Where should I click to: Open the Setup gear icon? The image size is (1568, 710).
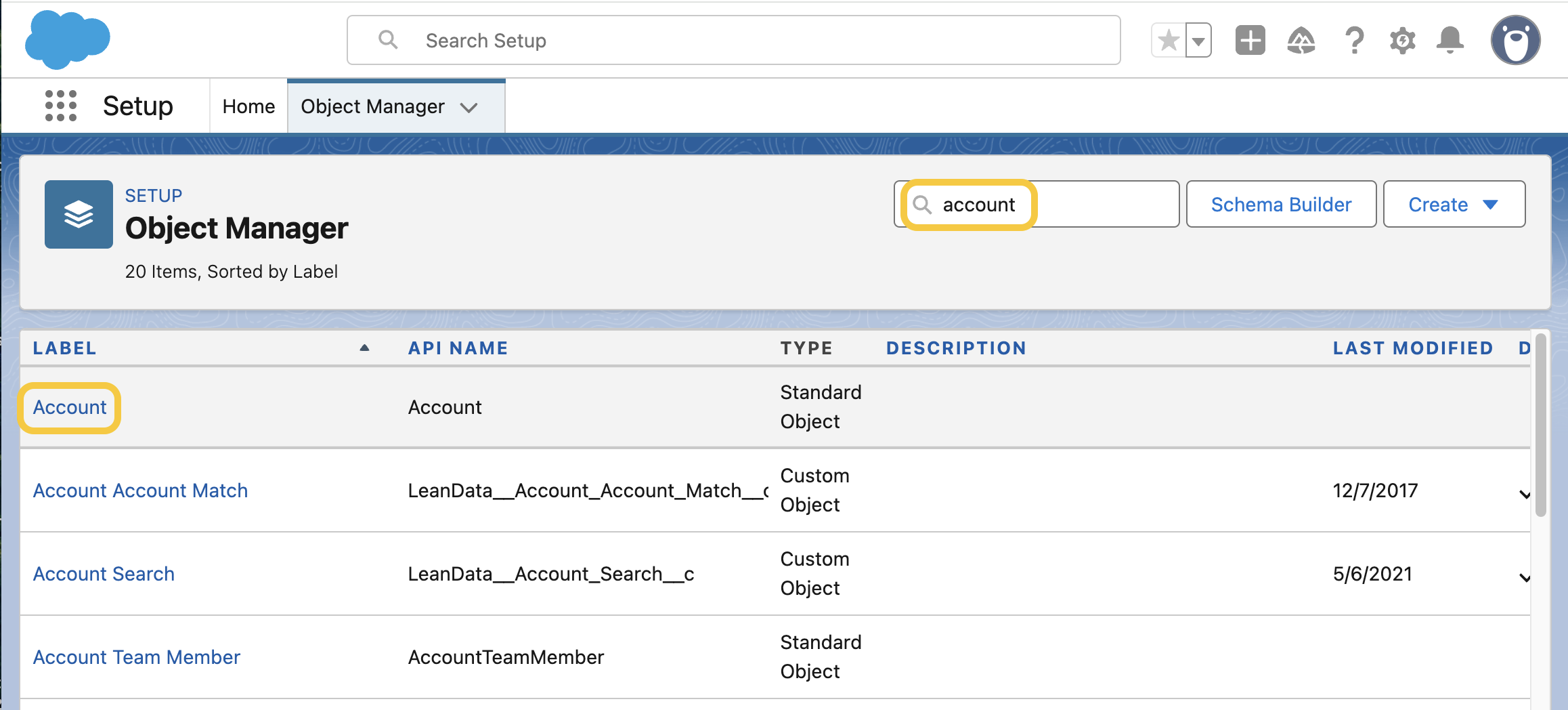pyautogui.click(x=1402, y=41)
